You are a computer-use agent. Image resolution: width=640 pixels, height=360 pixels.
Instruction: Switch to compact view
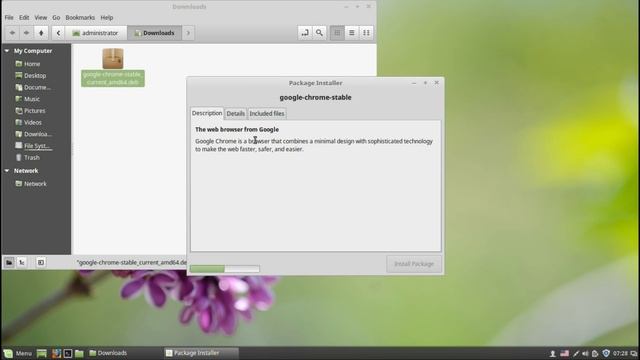(366, 33)
